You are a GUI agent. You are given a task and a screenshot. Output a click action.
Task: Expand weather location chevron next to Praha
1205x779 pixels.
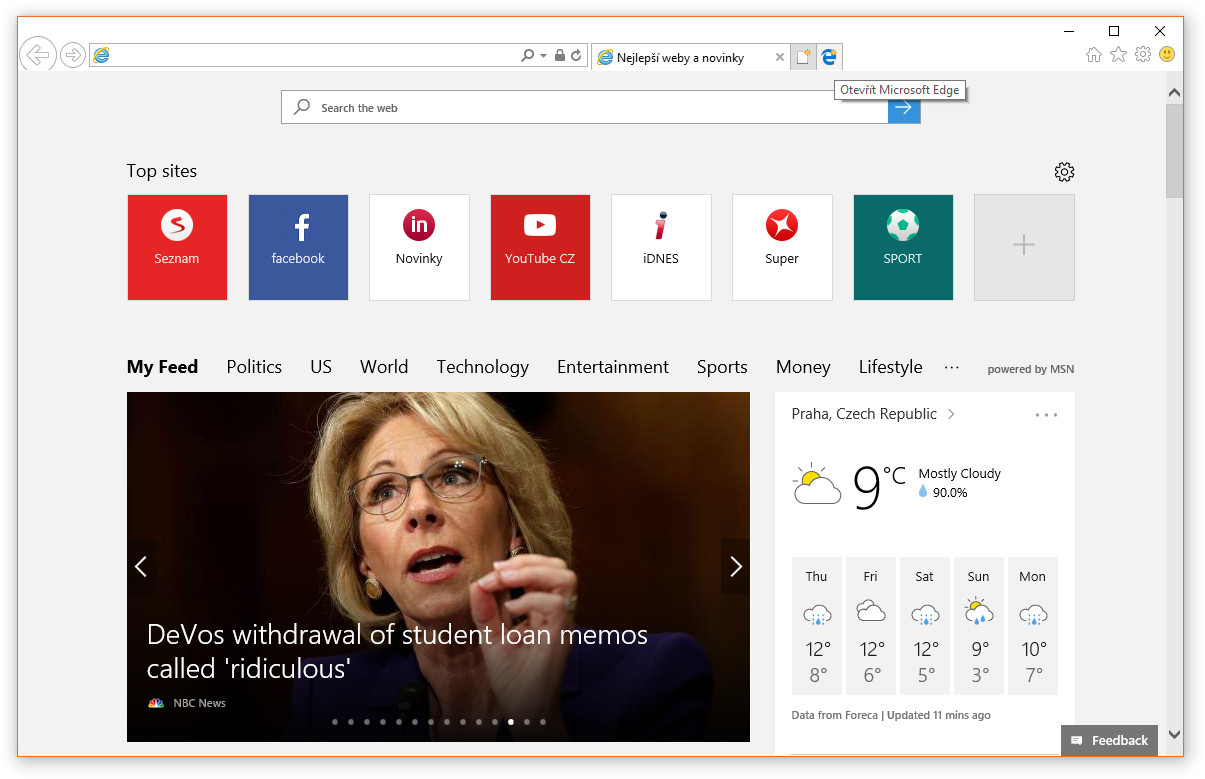click(951, 414)
